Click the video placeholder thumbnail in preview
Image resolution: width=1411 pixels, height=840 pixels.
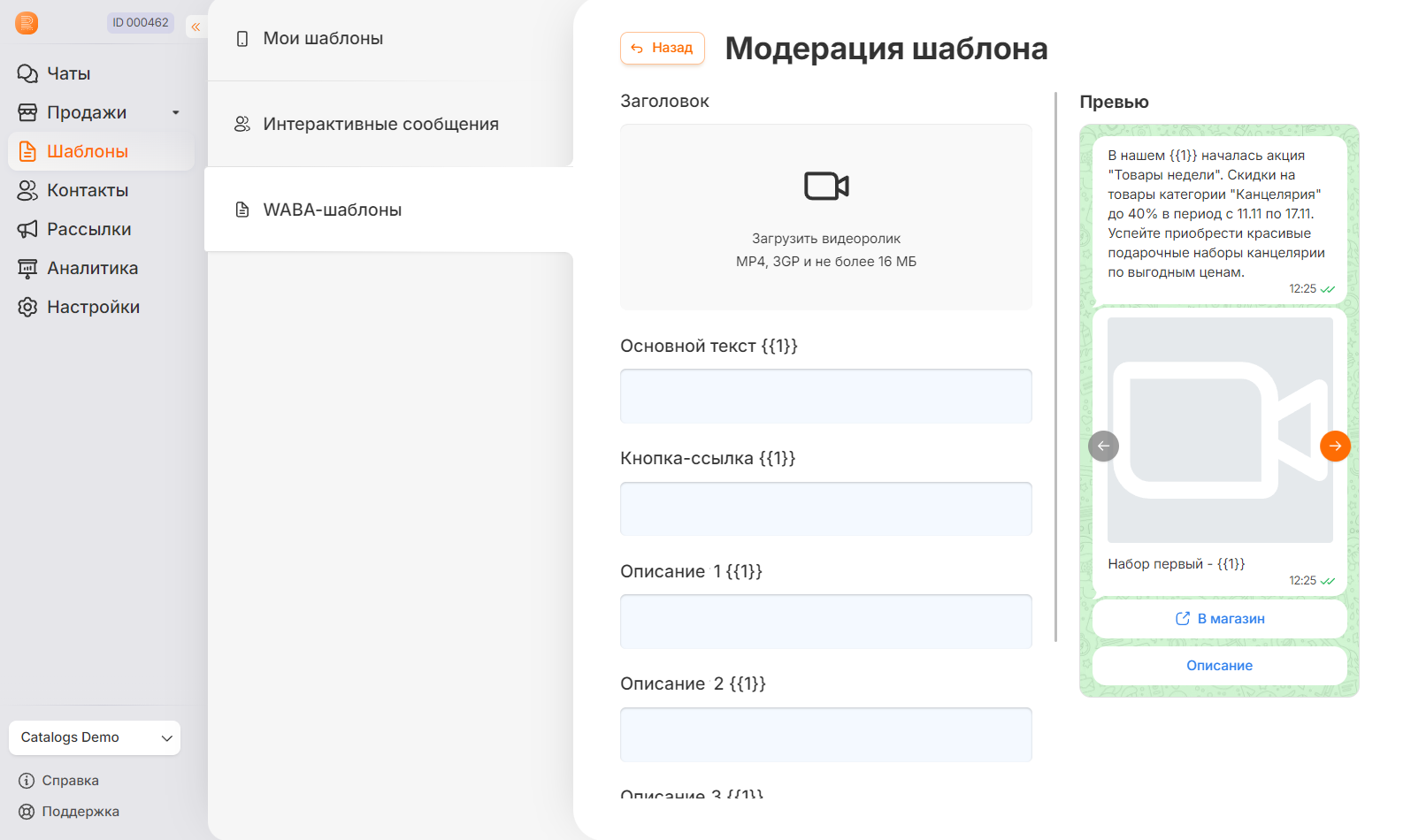(1220, 430)
